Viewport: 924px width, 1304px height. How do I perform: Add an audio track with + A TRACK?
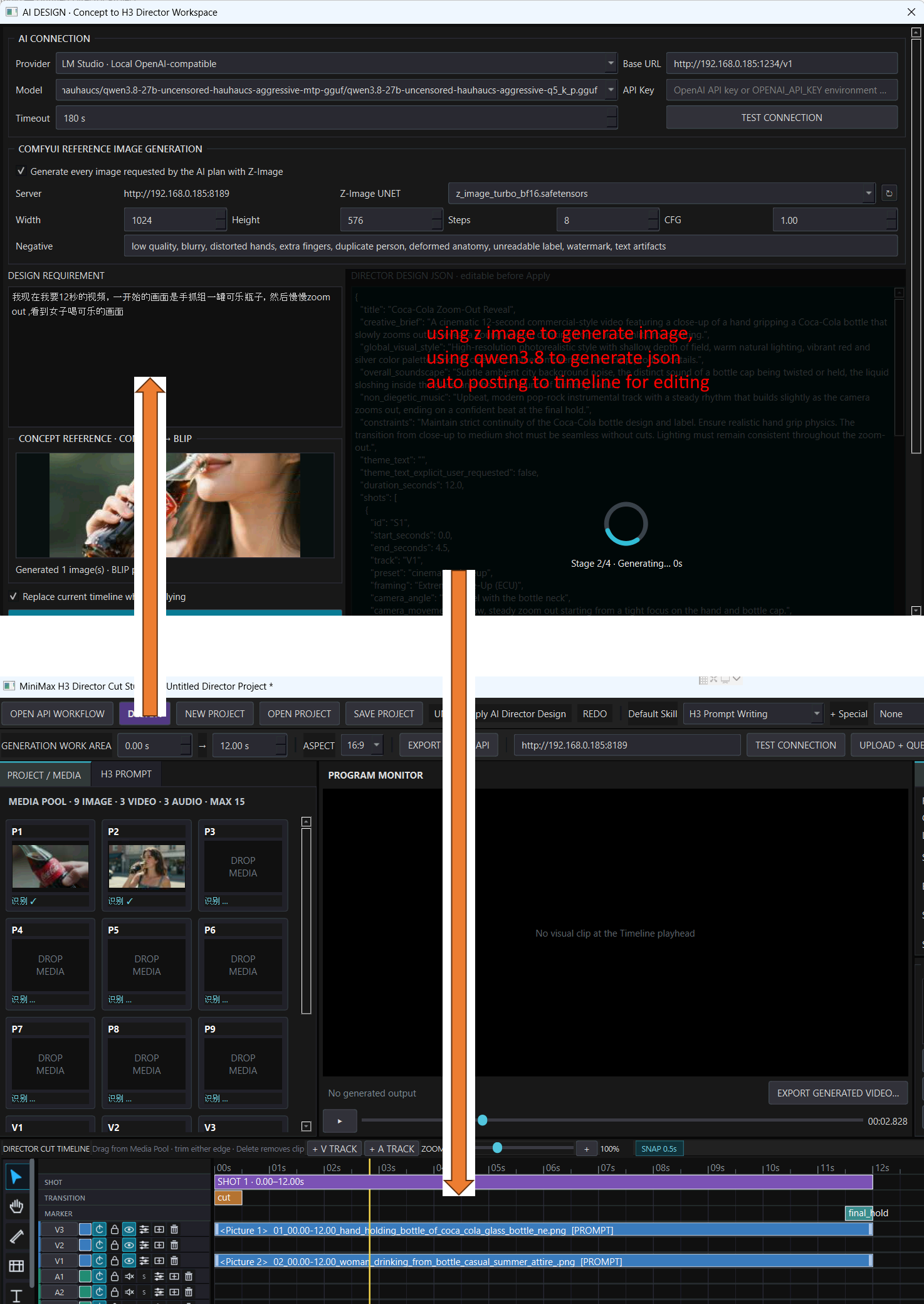[392, 1149]
